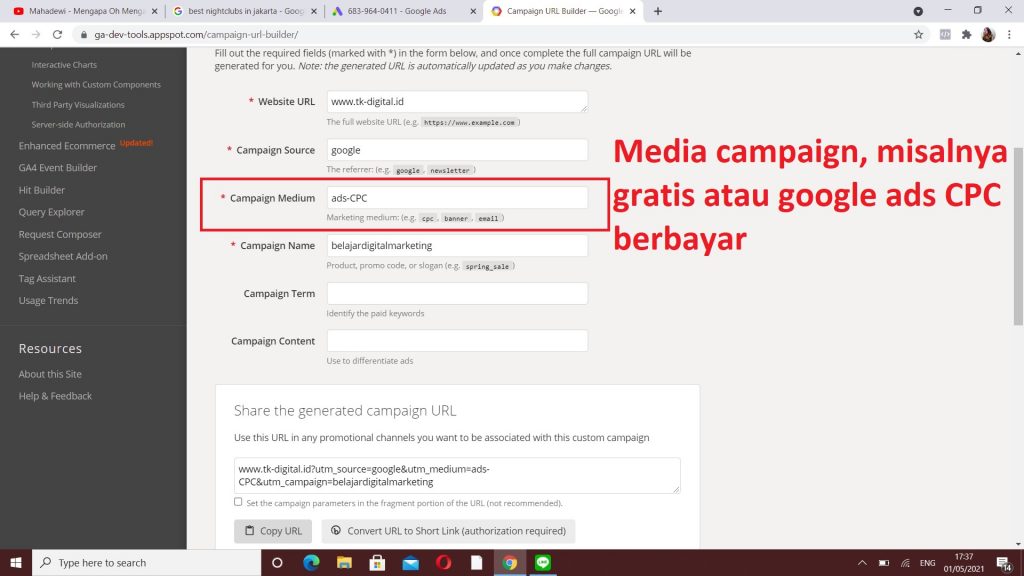The height and width of the screenshot is (576, 1024).
Task: Open the Help & Feedback link
Action: pos(55,396)
